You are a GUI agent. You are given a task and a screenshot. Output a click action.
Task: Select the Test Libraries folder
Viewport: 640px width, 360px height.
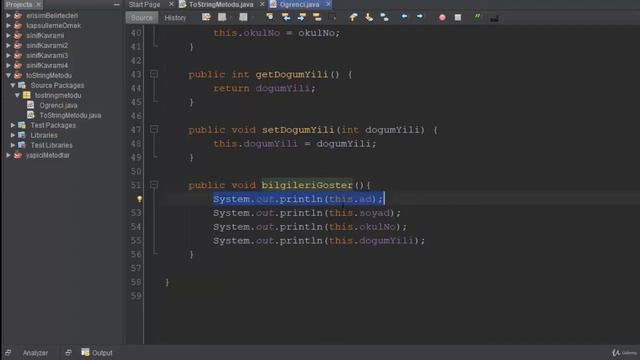point(51,145)
